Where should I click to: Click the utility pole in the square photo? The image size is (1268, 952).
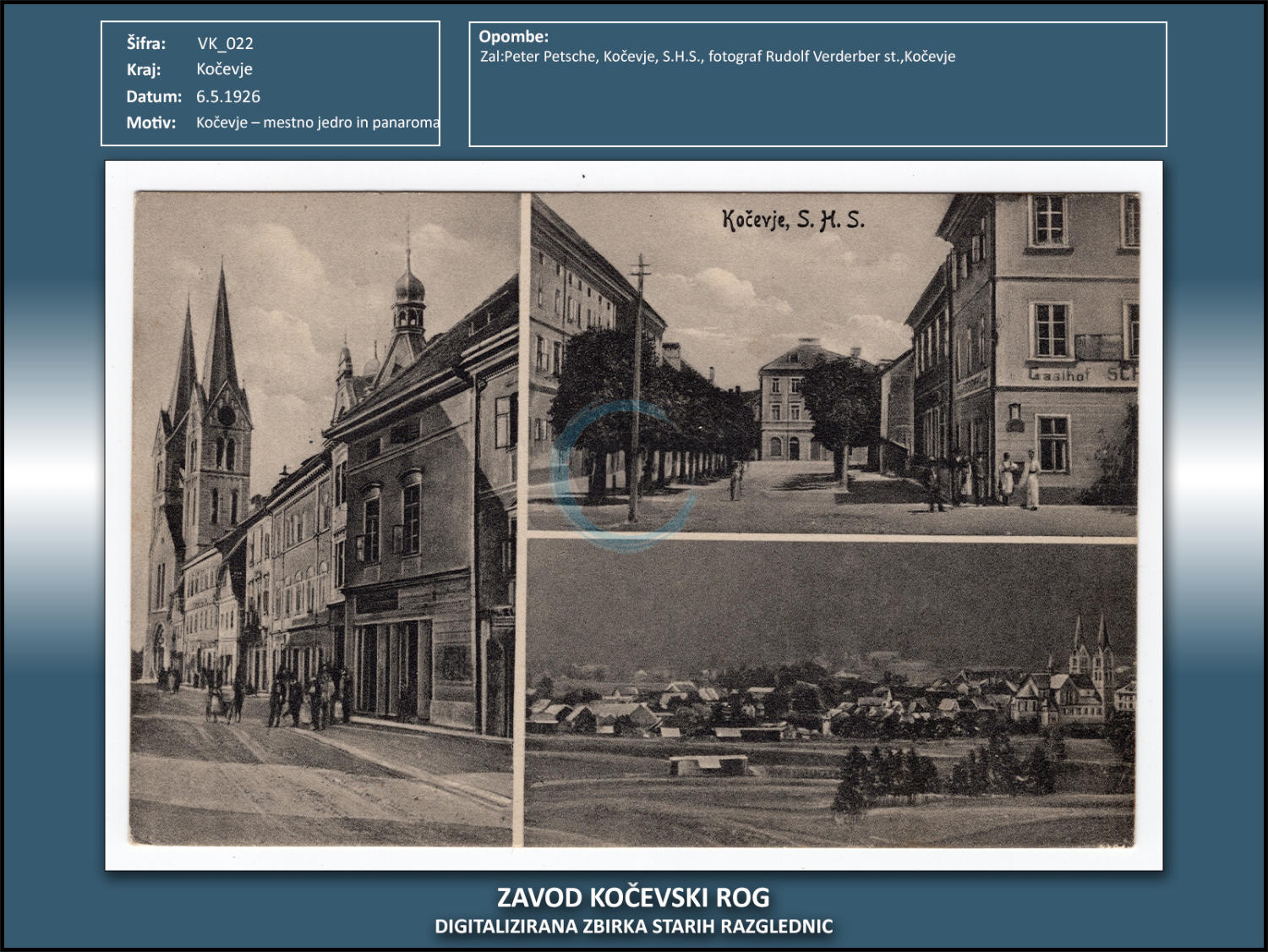637,389
